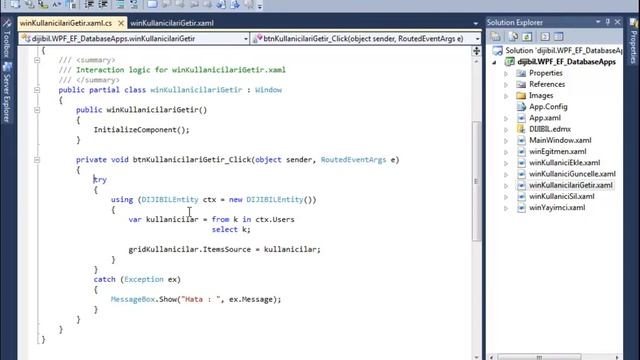
Task: Collapse the constructor outline block
Action: [37, 110]
